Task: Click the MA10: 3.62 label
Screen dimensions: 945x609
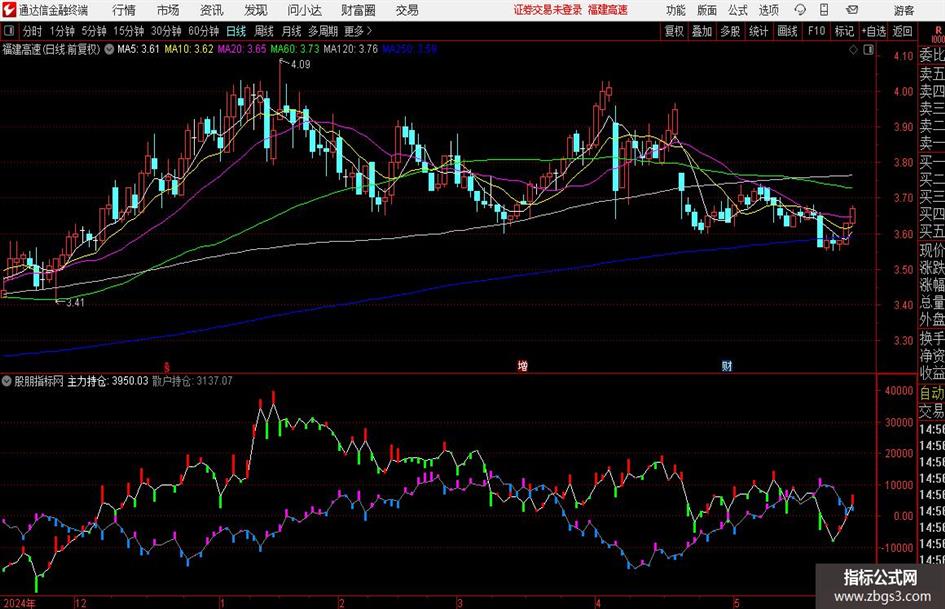Action: [189, 49]
